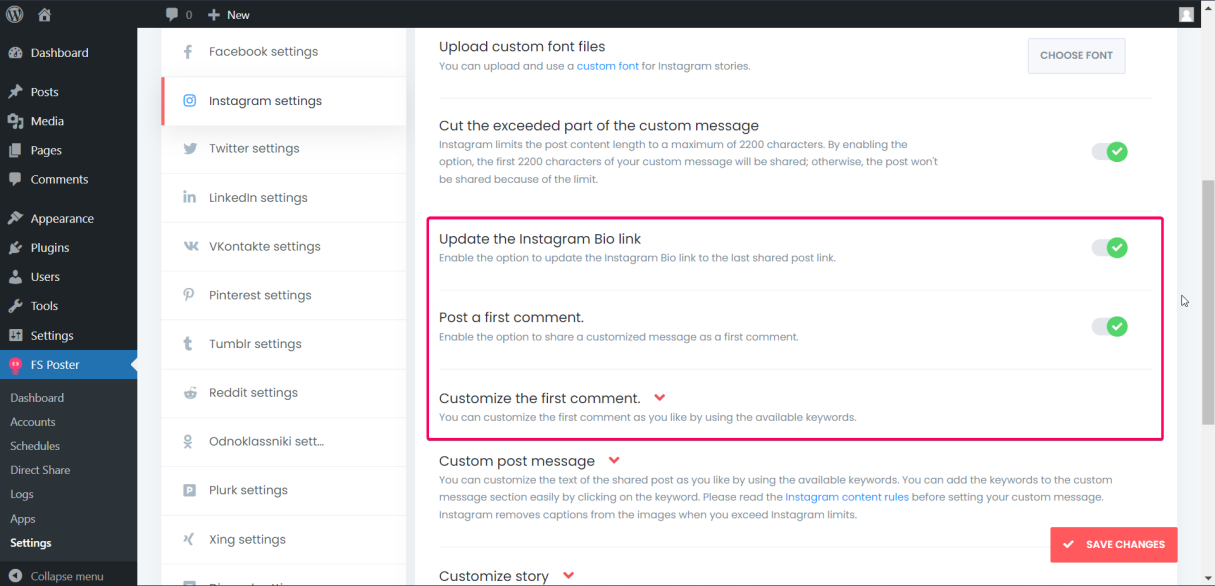The image size is (1215, 586).
Task: Click the CHOOSE FONT button
Action: tap(1076, 56)
